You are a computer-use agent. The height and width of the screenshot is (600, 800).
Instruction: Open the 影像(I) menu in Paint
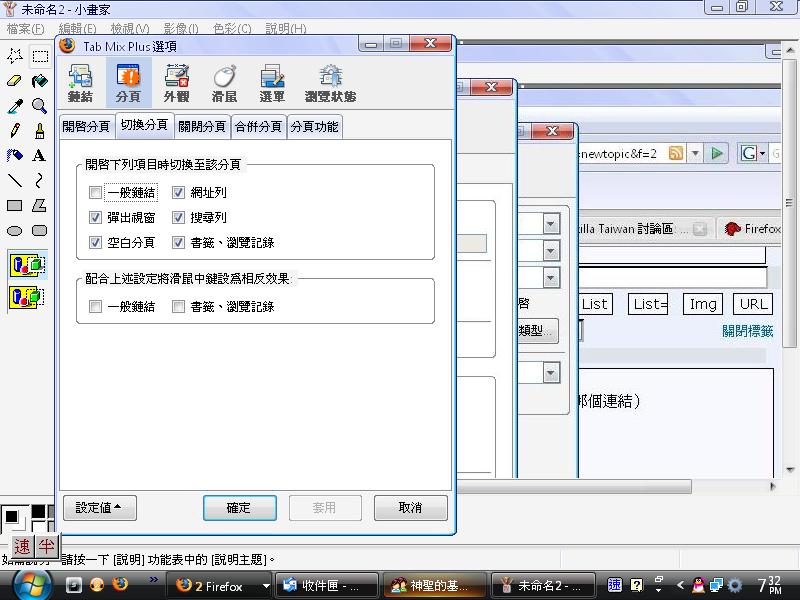tap(179, 29)
